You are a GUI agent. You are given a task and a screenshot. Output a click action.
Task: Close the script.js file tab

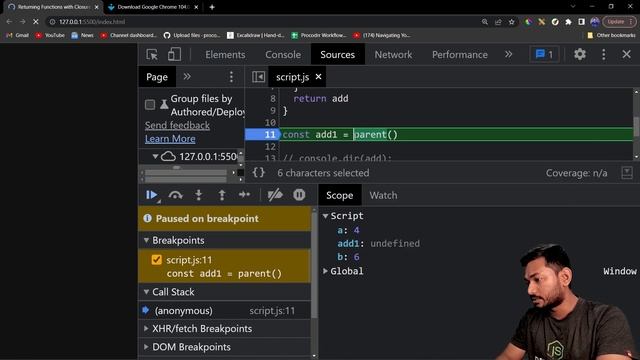tap(318, 76)
